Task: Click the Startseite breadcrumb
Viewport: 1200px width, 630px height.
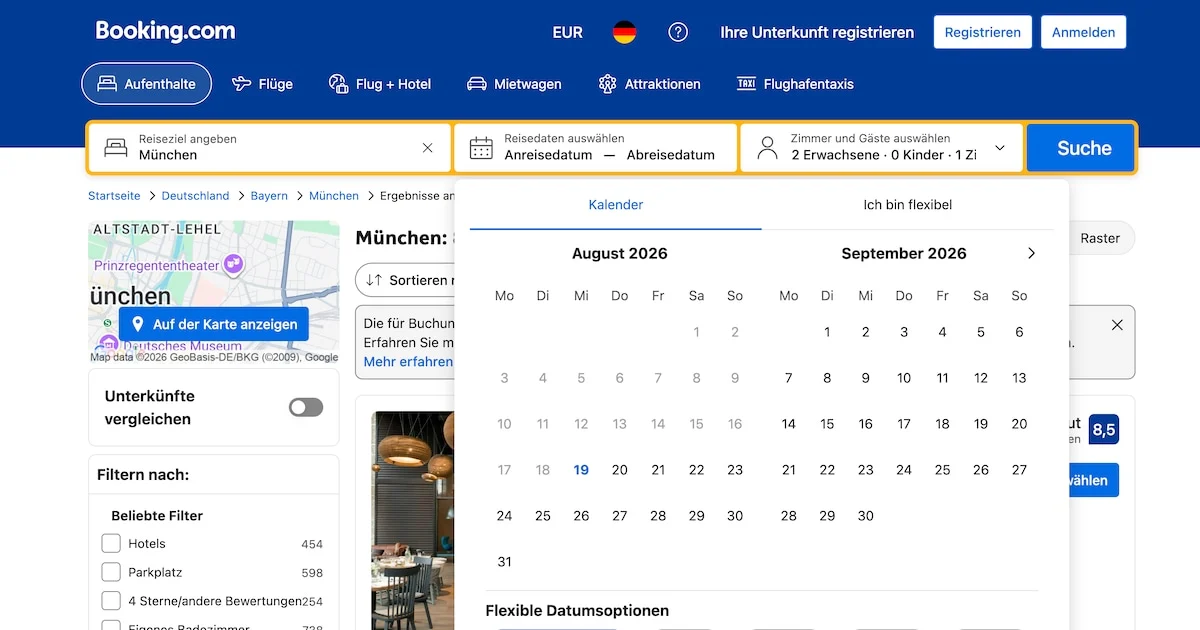Action: 114,196
